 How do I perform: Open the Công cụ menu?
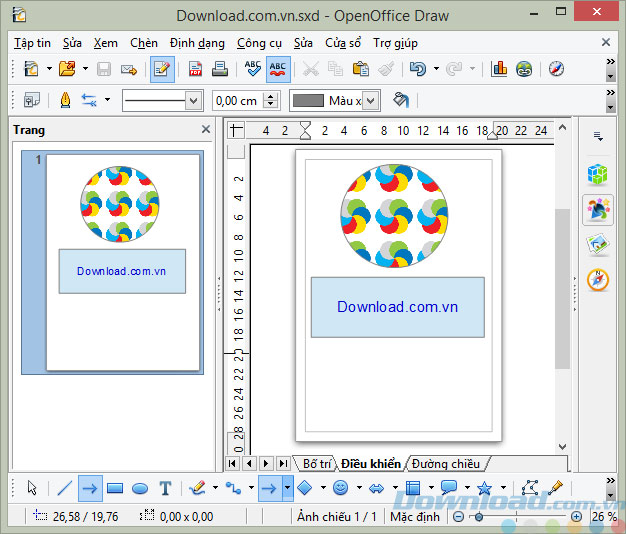(259, 43)
